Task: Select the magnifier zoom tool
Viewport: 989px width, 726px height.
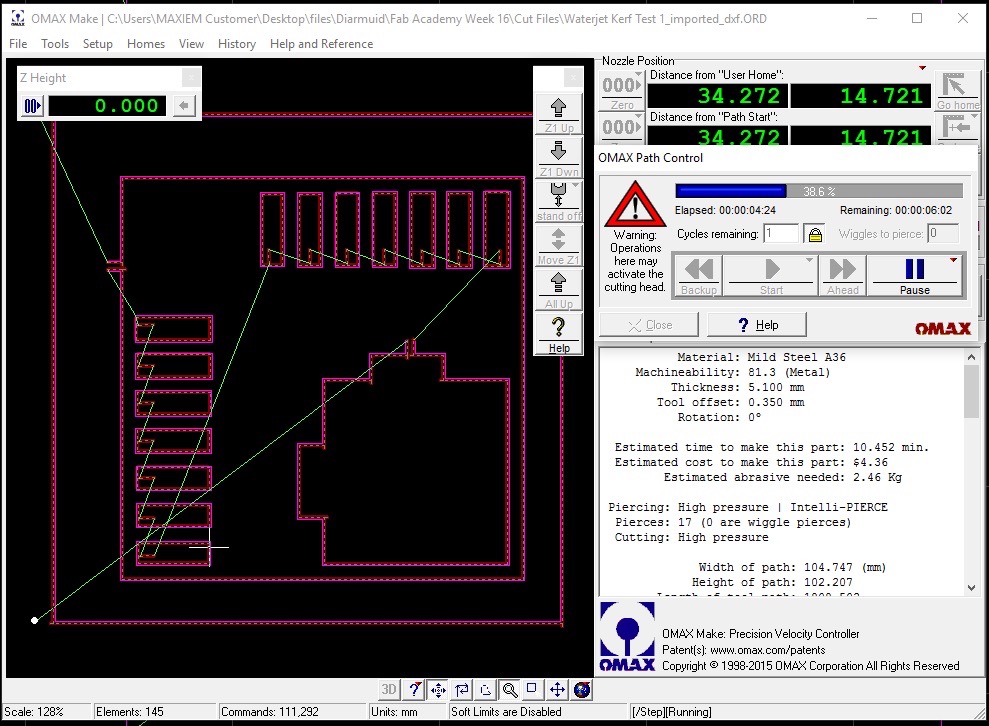Action: coord(510,689)
